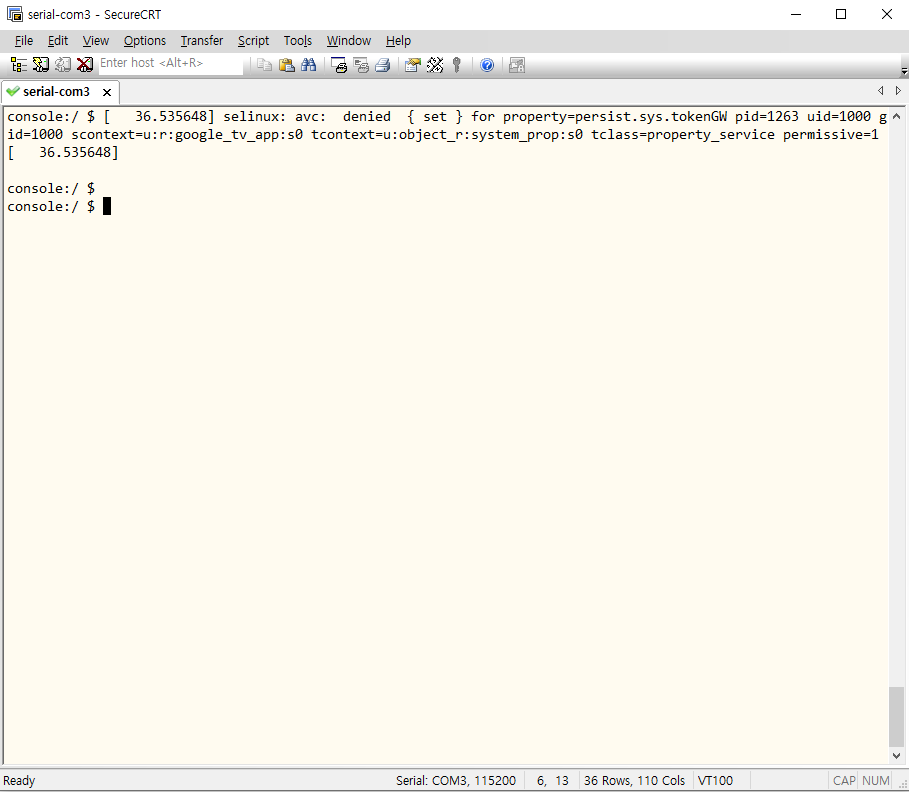909x792 pixels.
Task: Open the Tools menu
Action: (x=298, y=41)
